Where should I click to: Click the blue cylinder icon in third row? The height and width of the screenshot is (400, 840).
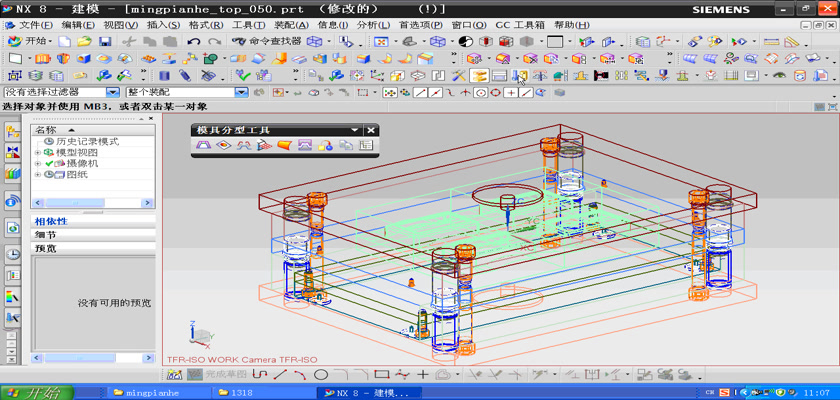165,76
